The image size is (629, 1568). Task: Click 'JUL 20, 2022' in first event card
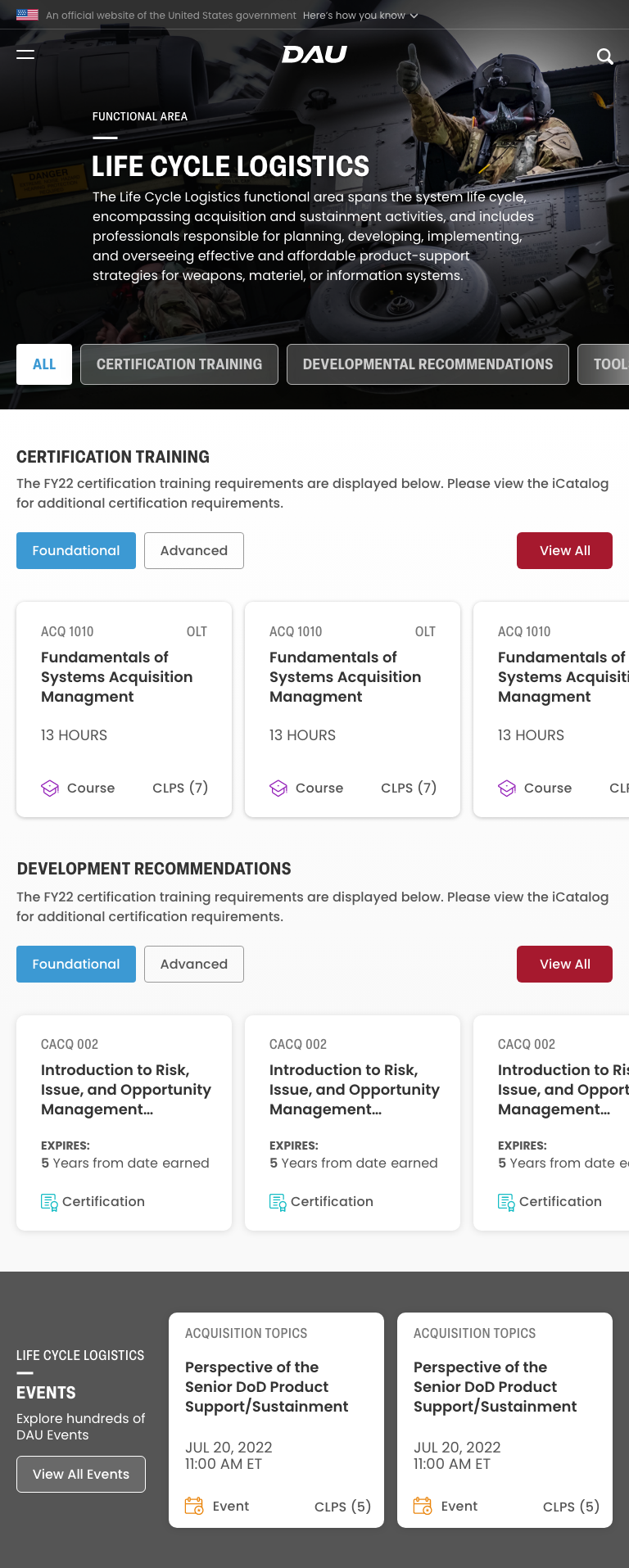point(229,1448)
